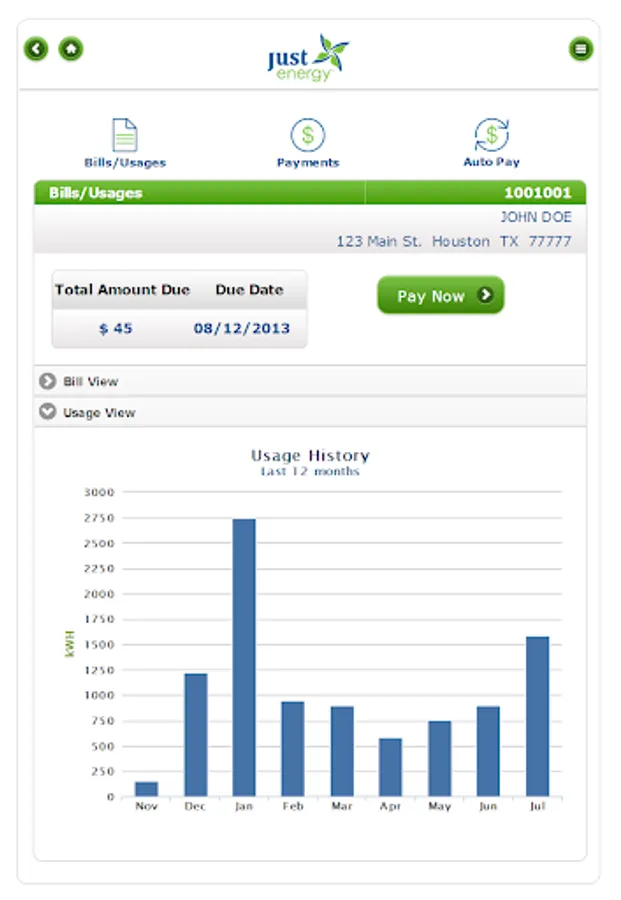The height and width of the screenshot is (900, 621).
Task: Click the Dec usage bar
Action: coord(196,735)
